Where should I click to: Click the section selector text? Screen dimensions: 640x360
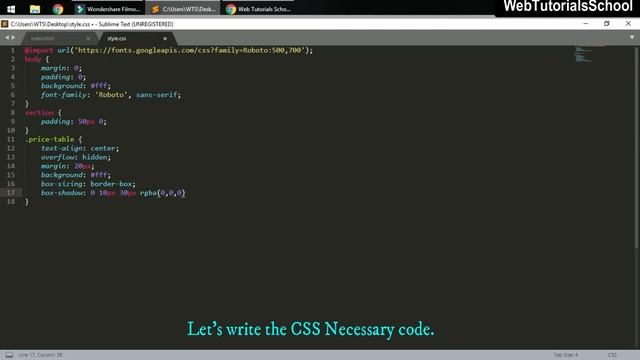(39, 113)
